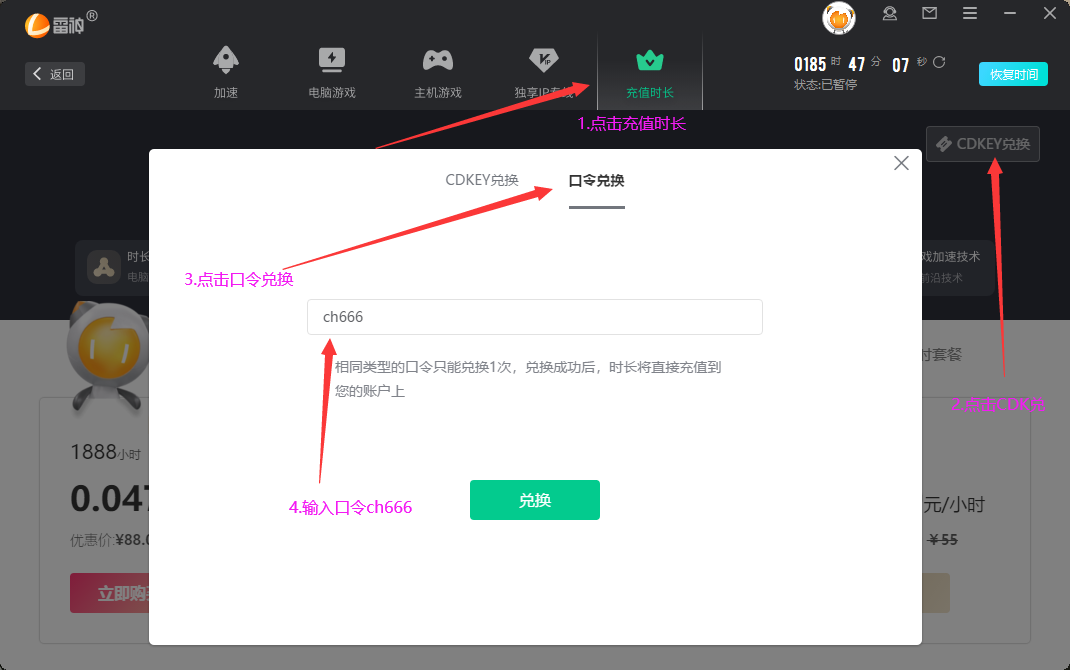Click the contact person icon near top right
Screen dimensions: 1070x670
[x=889, y=14]
